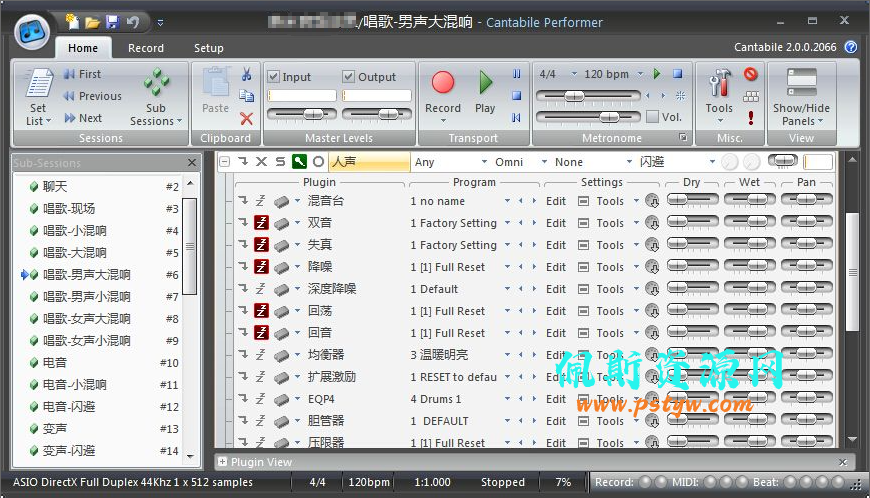870x498 pixels.
Task: Cut the selection using the scissors icon
Action: click(246, 74)
